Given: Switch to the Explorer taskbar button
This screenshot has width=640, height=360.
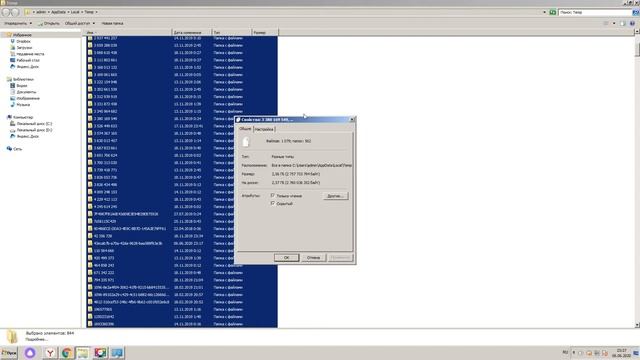Looking at the screenshot, I should [x=83, y=353].
